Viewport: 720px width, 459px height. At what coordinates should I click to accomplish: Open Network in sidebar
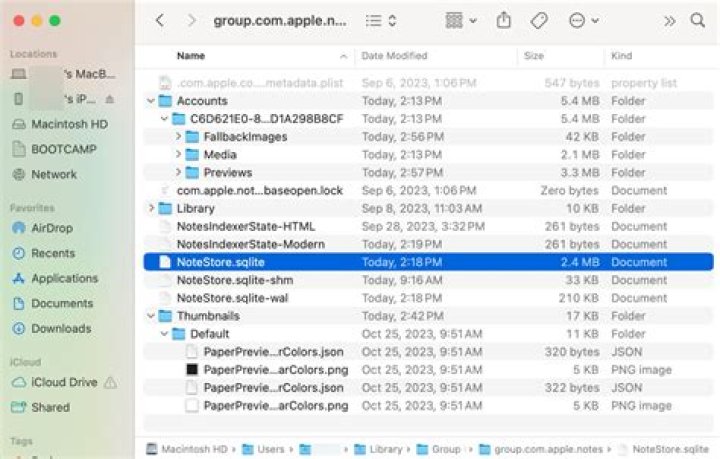click(x=45, y=174)
